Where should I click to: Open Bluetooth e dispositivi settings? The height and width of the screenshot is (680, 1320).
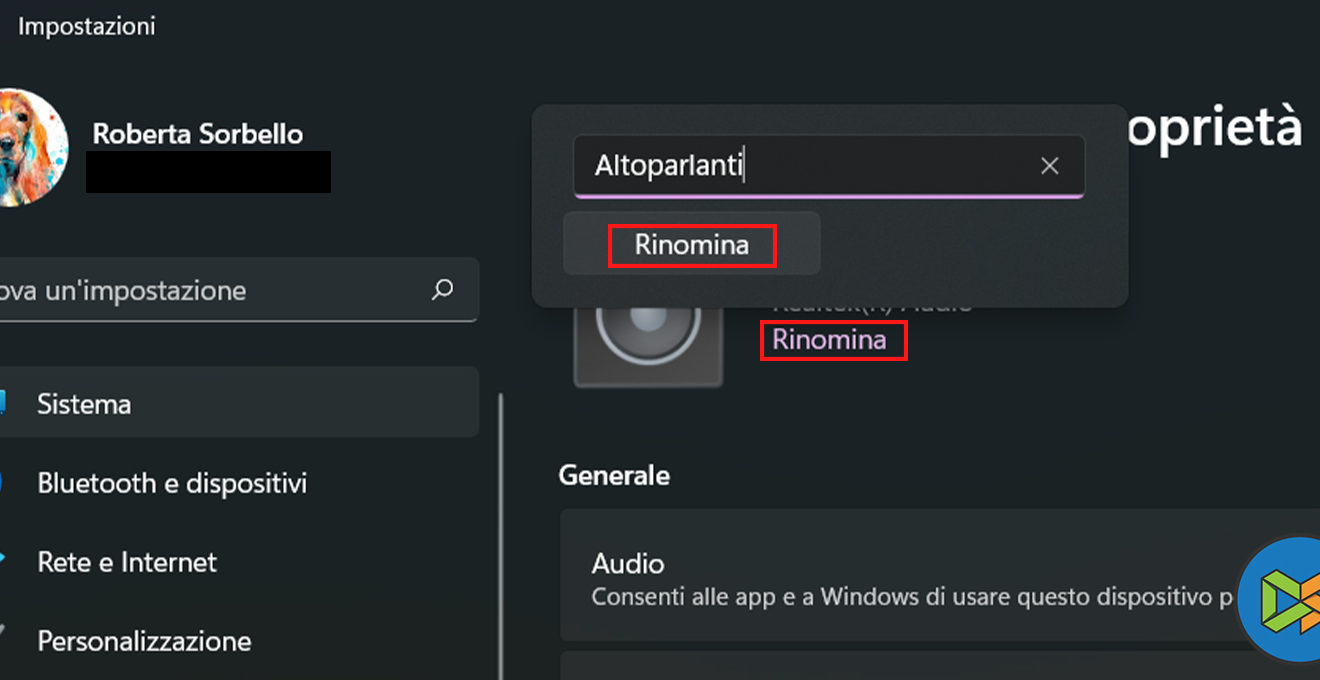pyautogui.click(x=172, y=483)
